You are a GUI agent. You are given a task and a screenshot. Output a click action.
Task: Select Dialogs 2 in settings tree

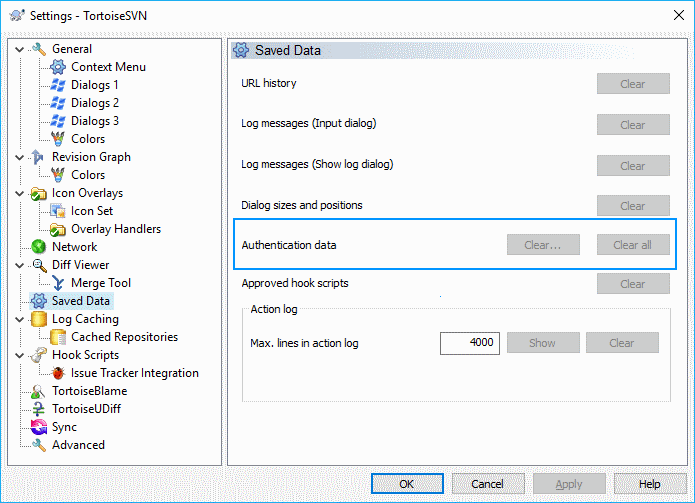click(x=94, y=103)
